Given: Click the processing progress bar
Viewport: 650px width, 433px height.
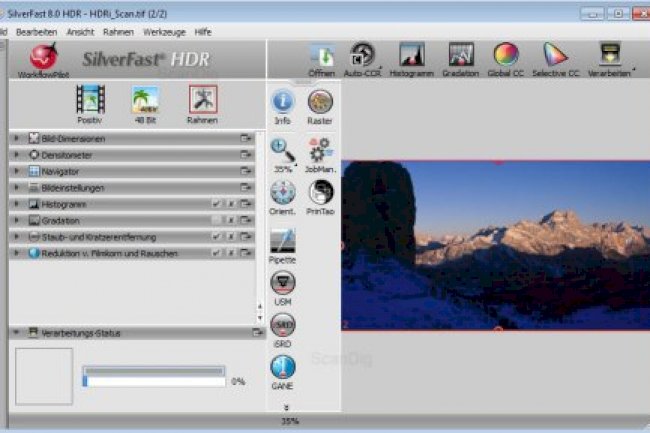Looking at the screenshot, I should (x=154, y=381).
